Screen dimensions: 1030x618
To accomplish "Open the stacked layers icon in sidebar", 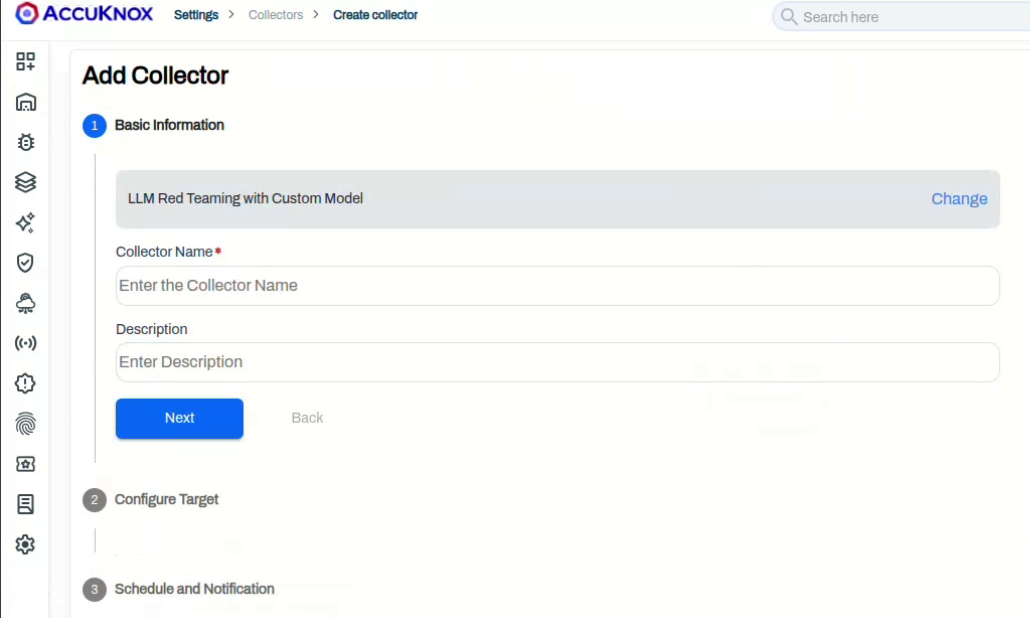I will point(26,182).
